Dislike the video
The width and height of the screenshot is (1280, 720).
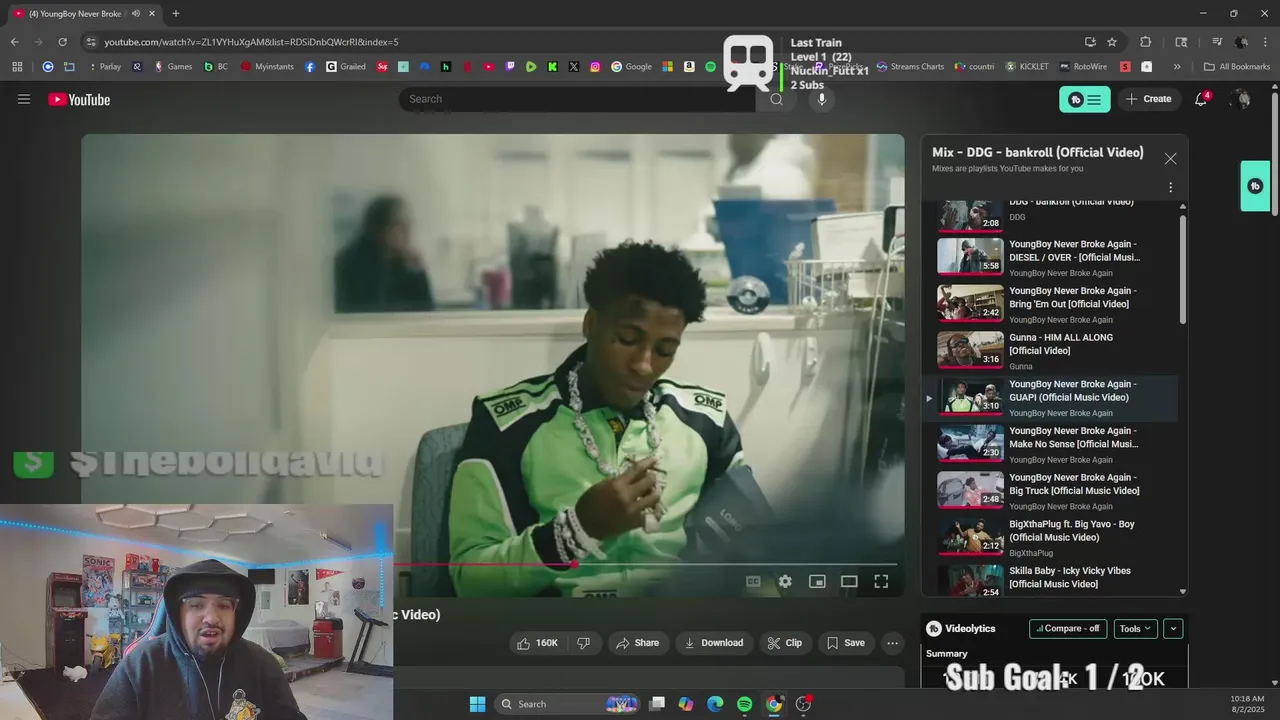584,643
